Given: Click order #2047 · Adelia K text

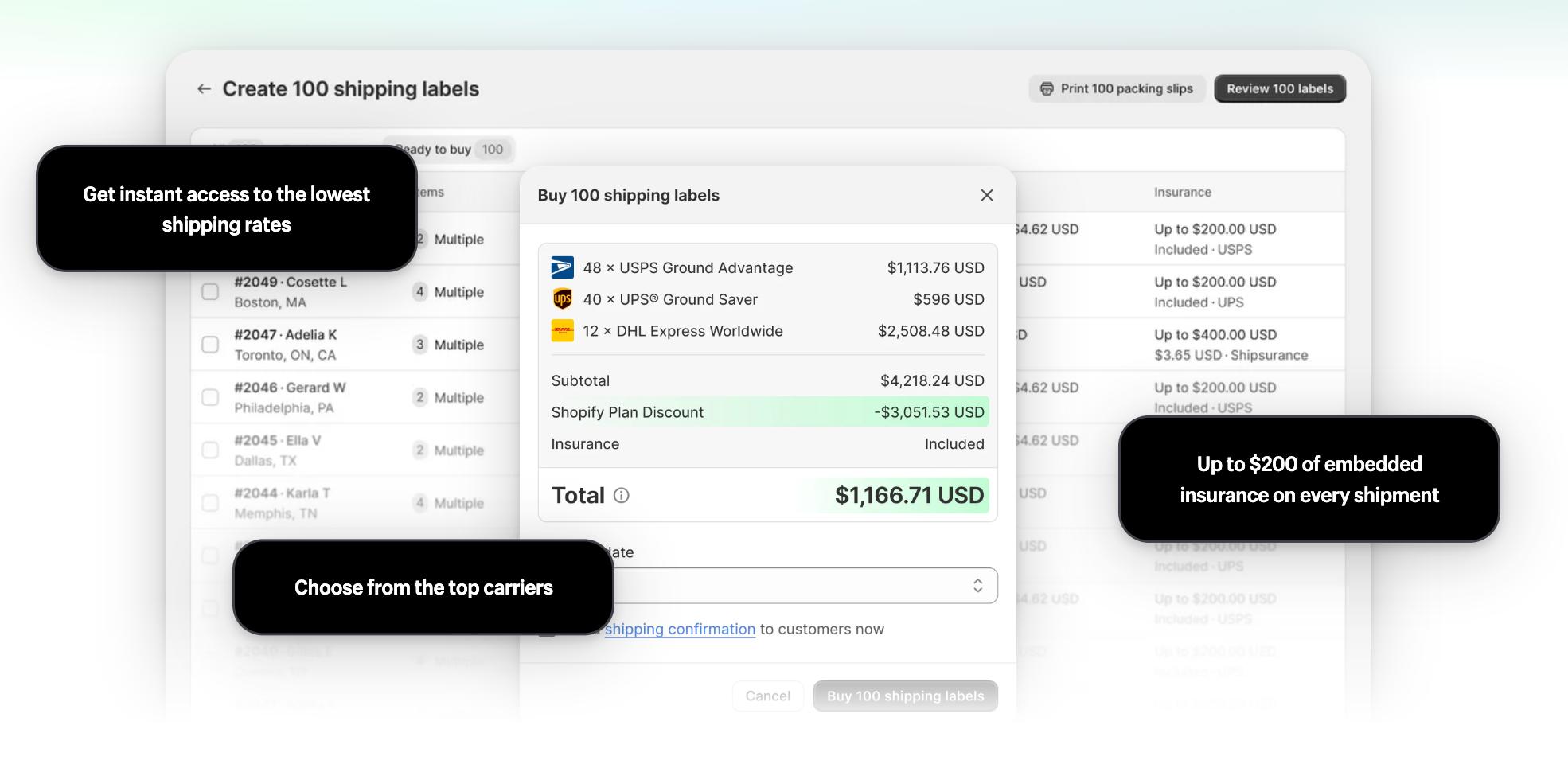Looking at the screenshot, I should coord(286,334).
